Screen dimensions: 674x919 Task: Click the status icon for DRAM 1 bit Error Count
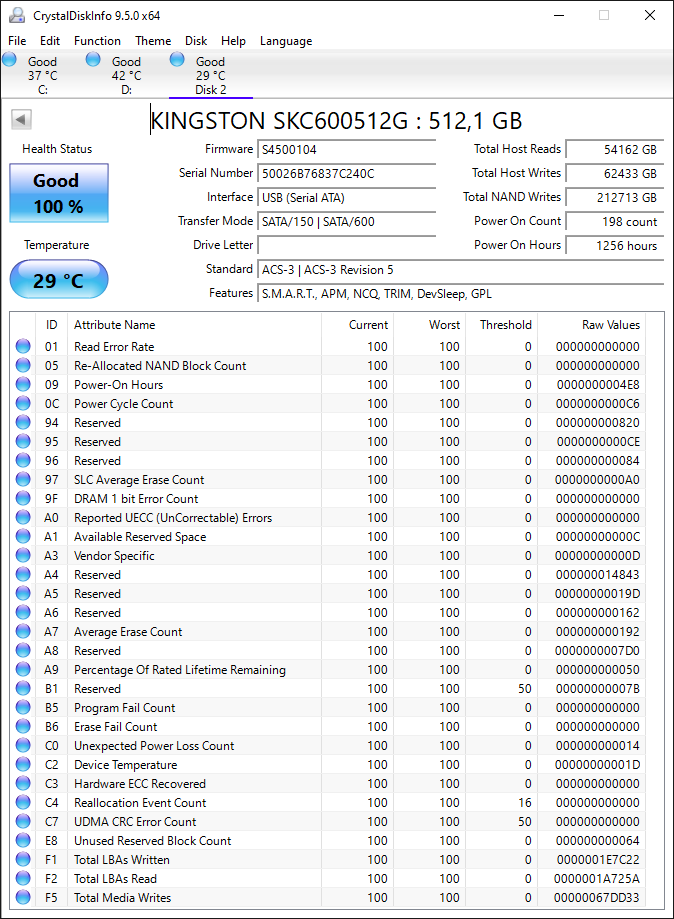(x=23, y=498)
